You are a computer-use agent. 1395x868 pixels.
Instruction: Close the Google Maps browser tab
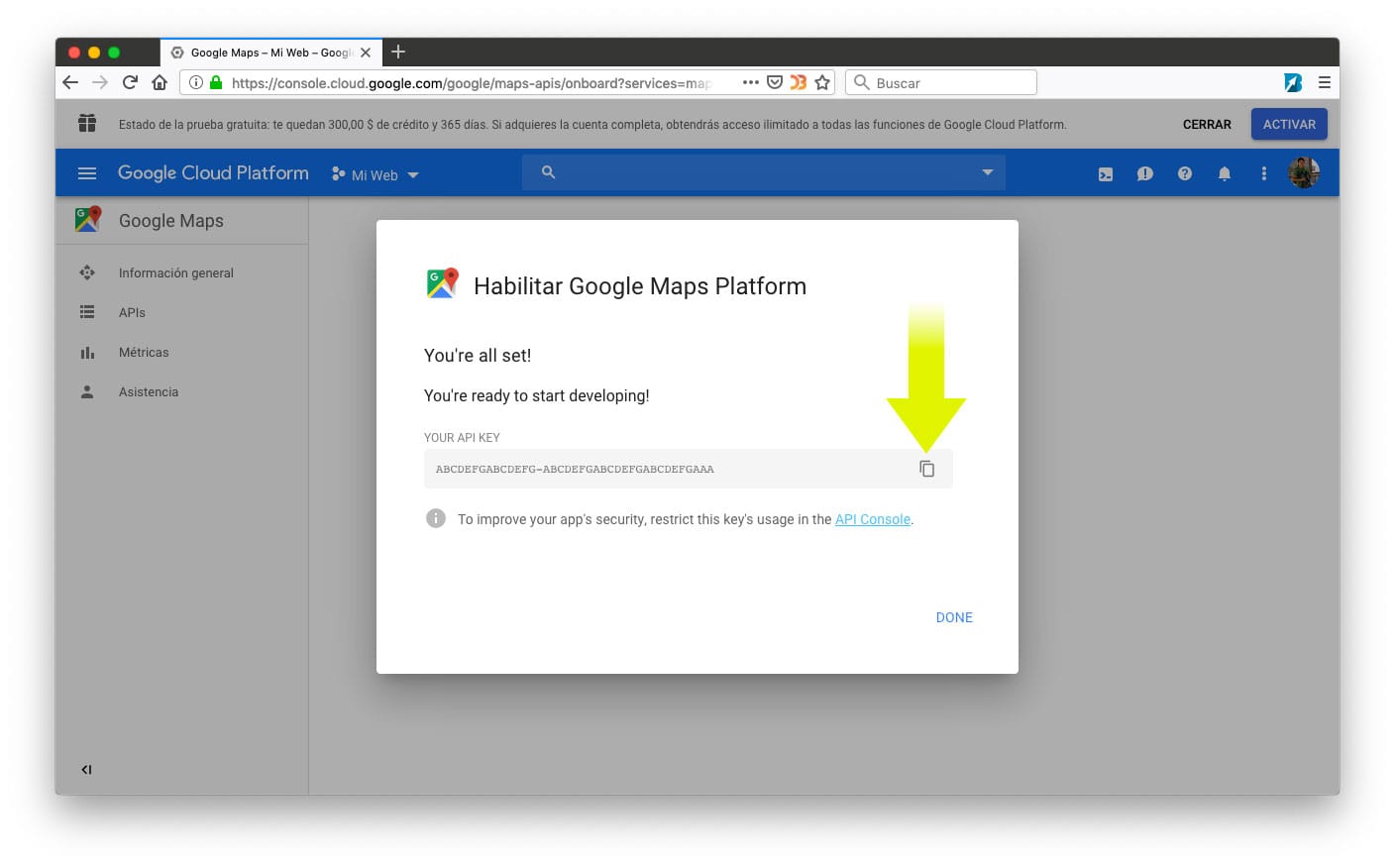tap(366, 53)
